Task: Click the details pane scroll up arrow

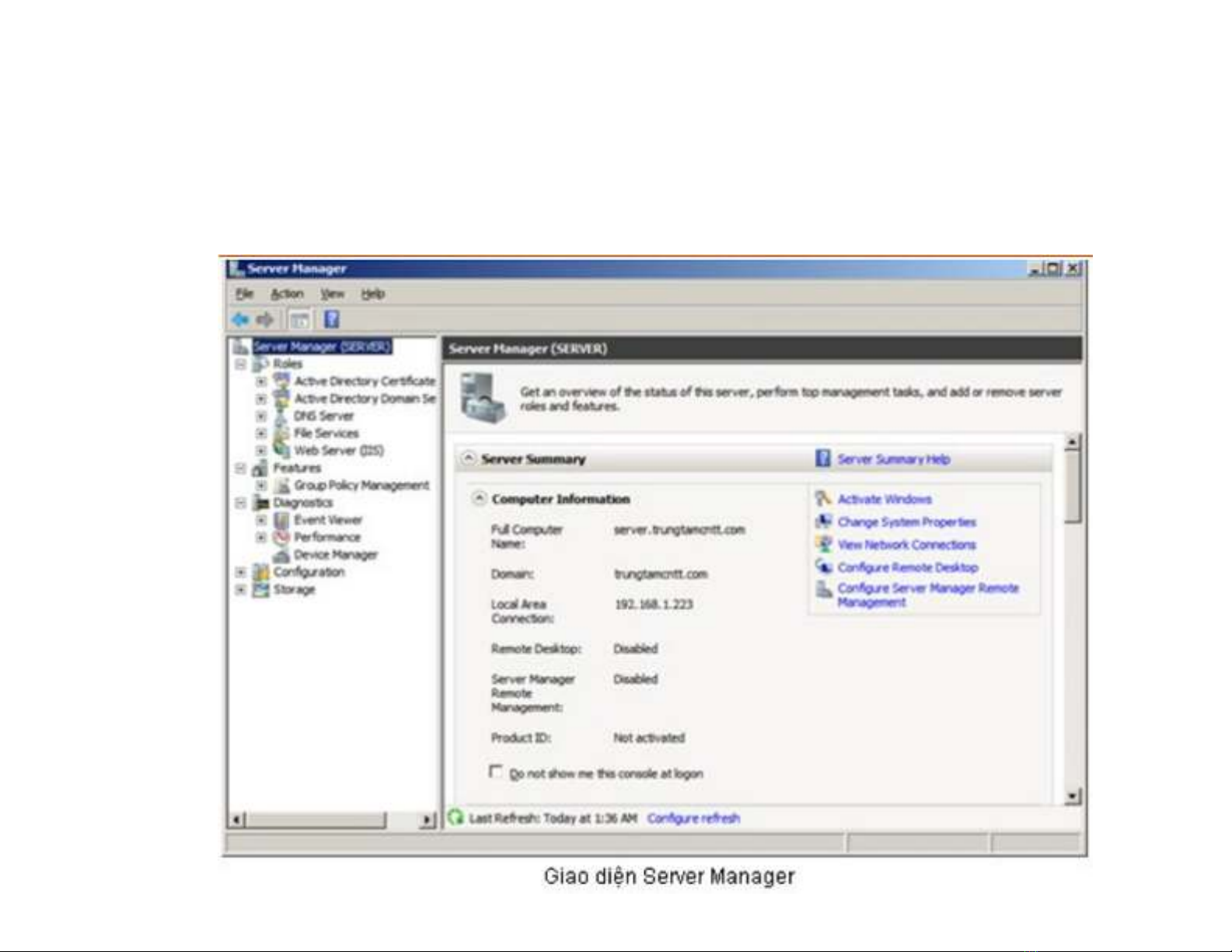Action: point(1073,442)
